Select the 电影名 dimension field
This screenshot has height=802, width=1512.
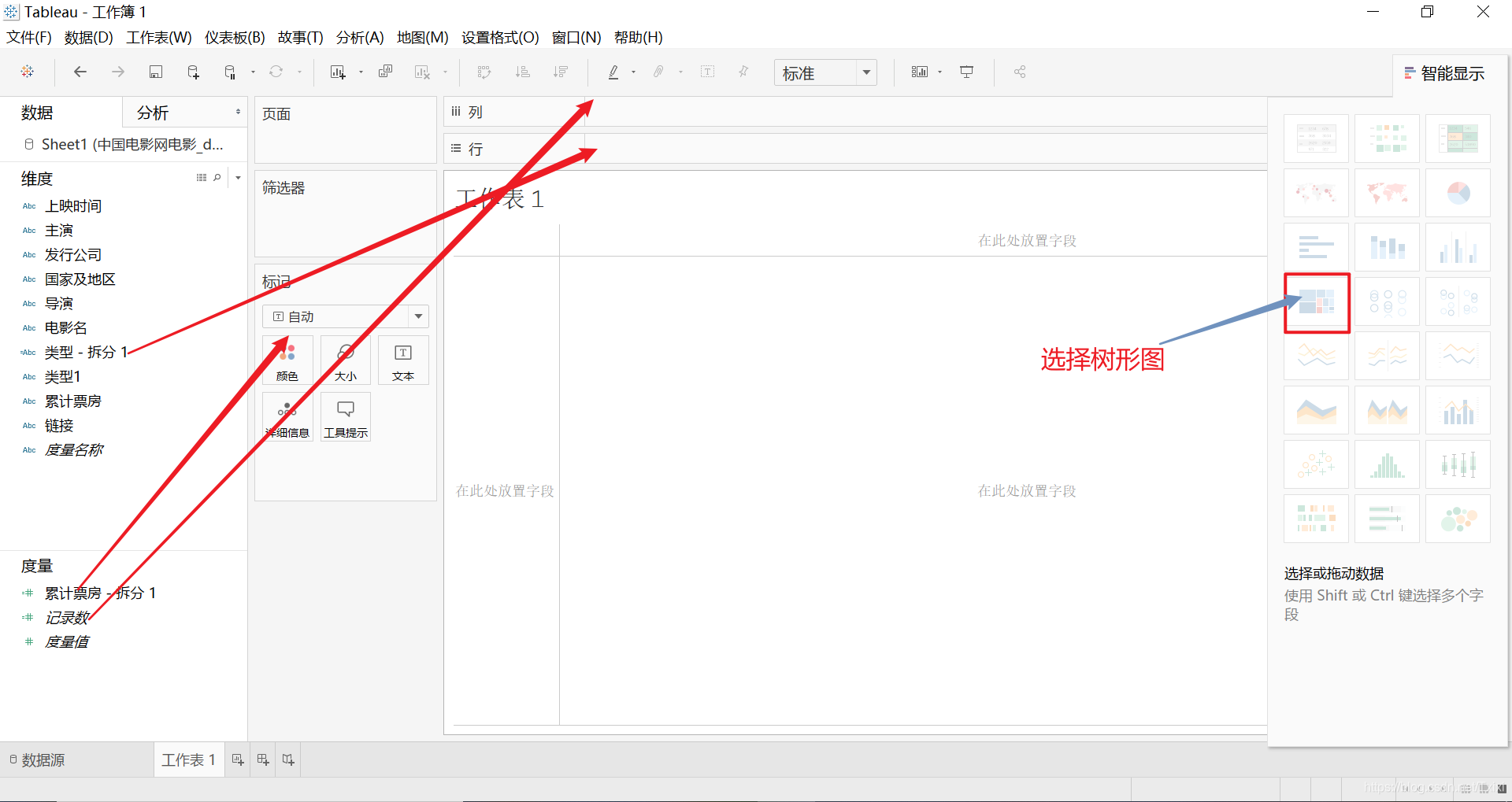[66, 328]
